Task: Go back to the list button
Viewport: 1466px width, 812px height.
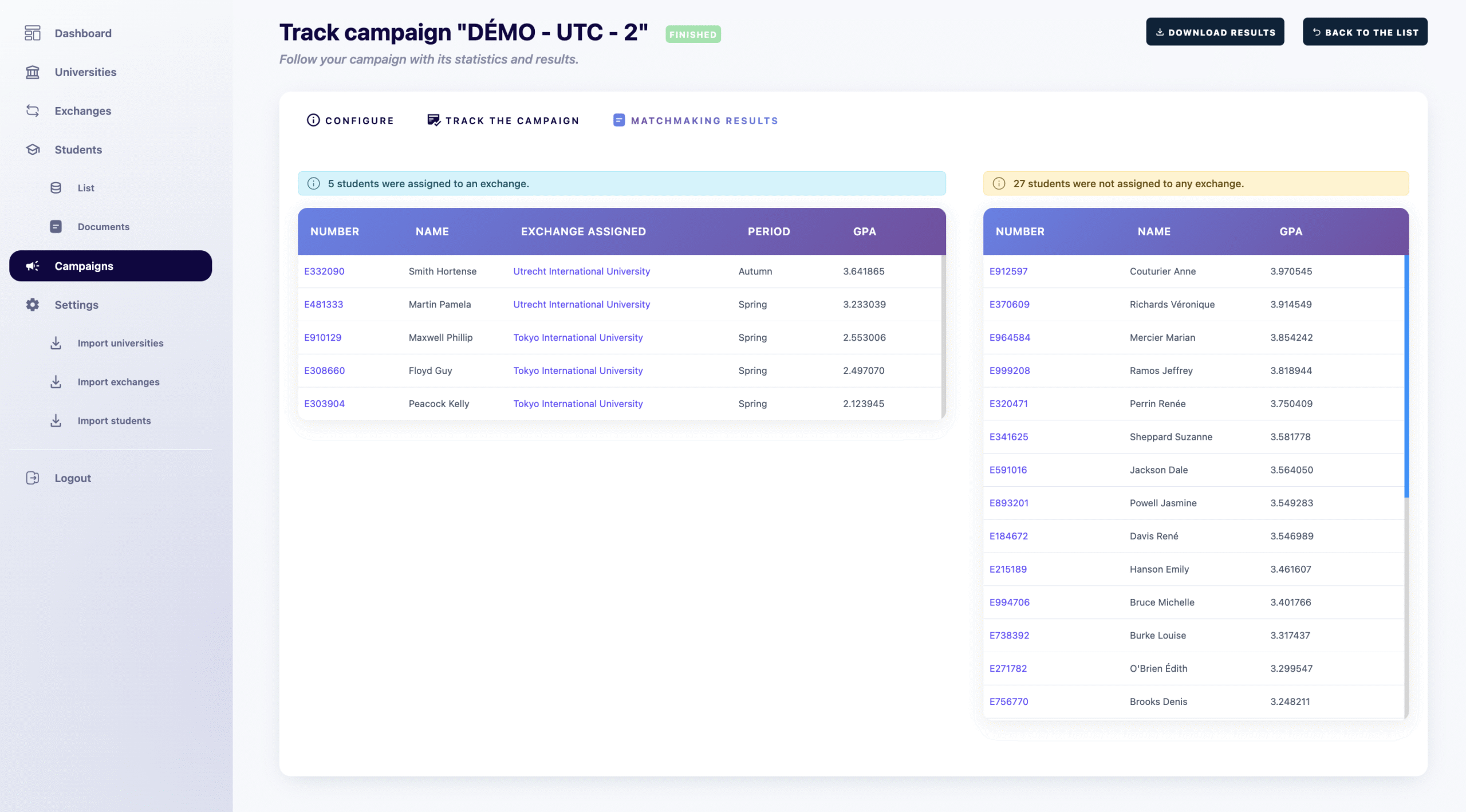Action: (1365, 32)
